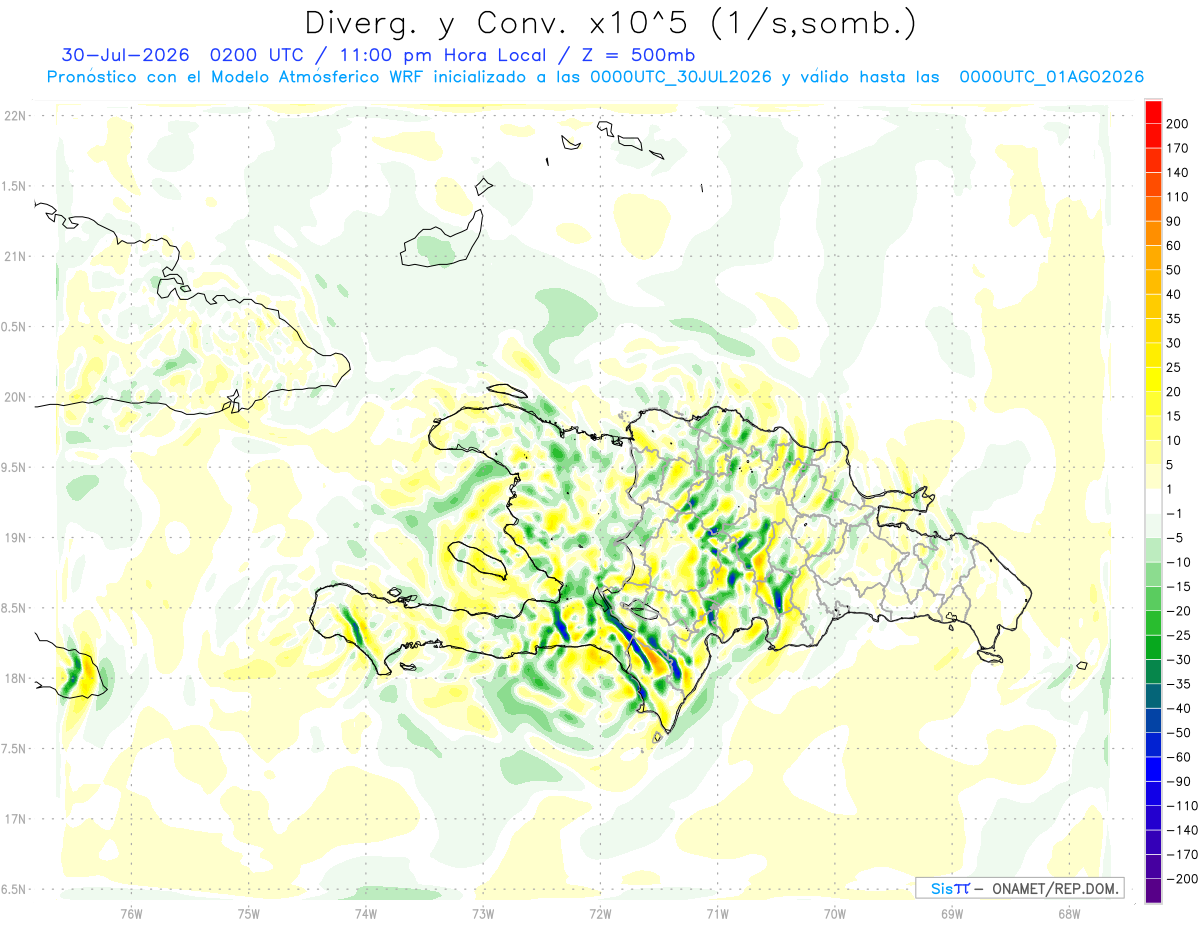Click the "73W" longitude label
This screenshot has height=927, width=1200.
point(483,913)
